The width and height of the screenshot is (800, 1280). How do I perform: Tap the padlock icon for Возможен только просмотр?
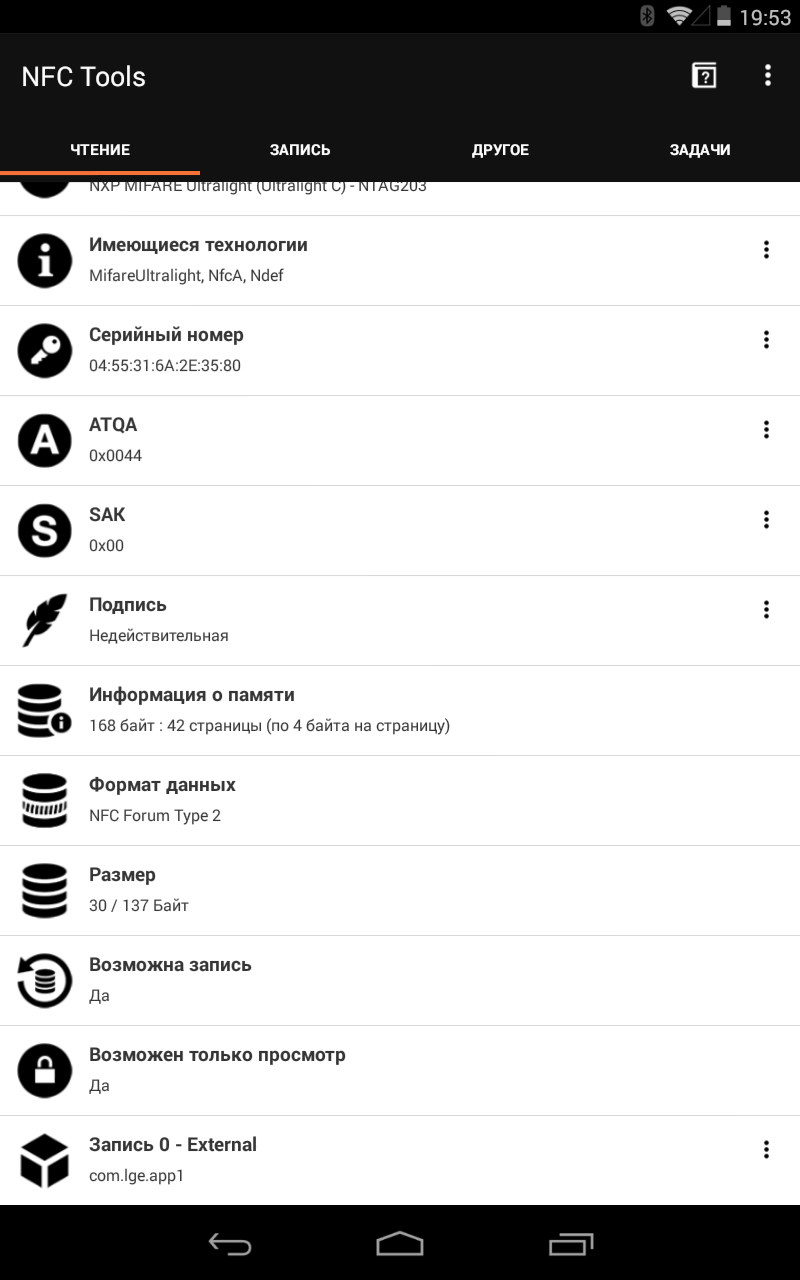45,1070
